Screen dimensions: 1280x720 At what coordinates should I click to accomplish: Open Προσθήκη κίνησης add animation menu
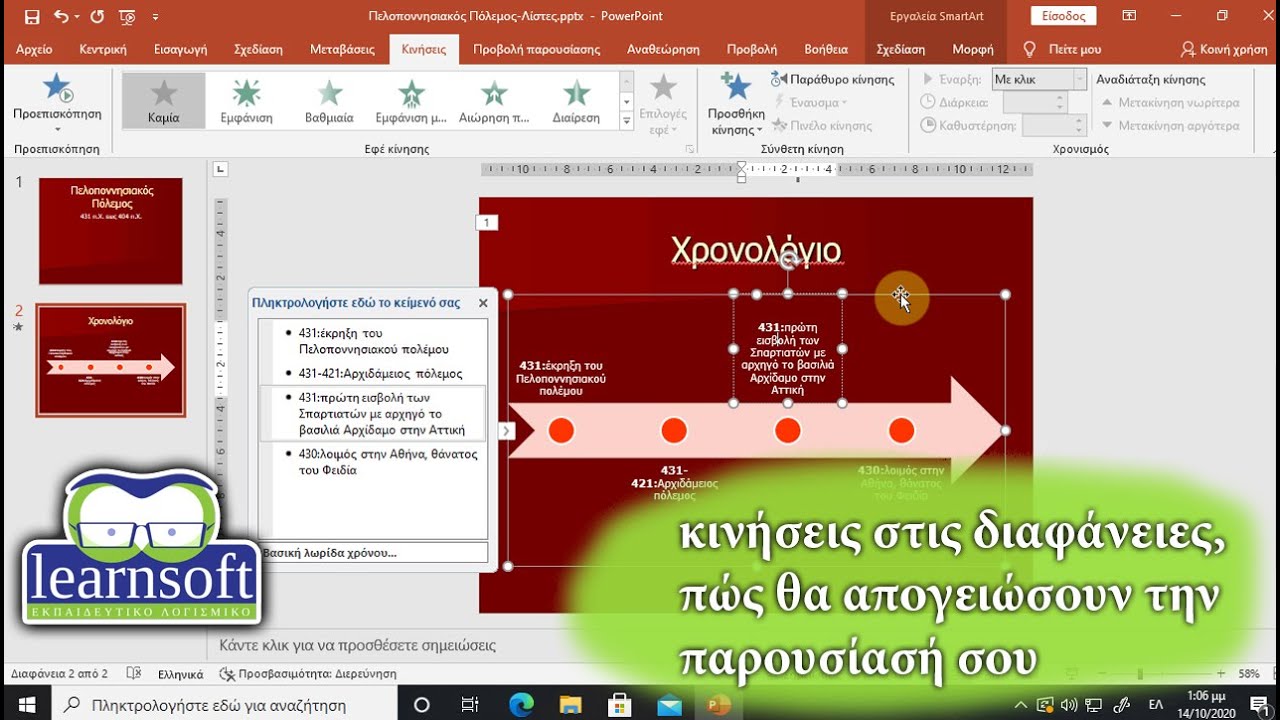pyautogui.click(x=736, y=104)
